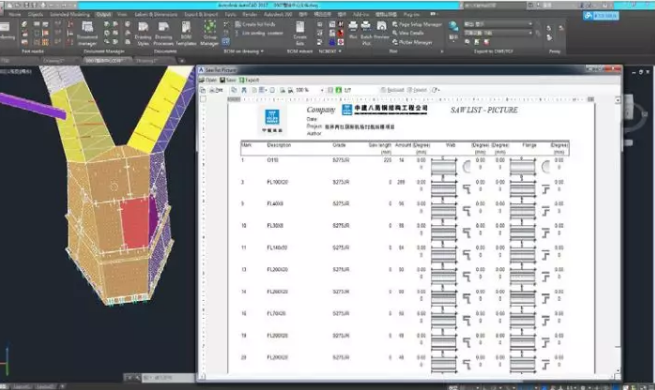Image resolution: width=655 pixels, height=390 pixels.
Task: Click the Plot printer icon
Action: click(x=353, y=30)
